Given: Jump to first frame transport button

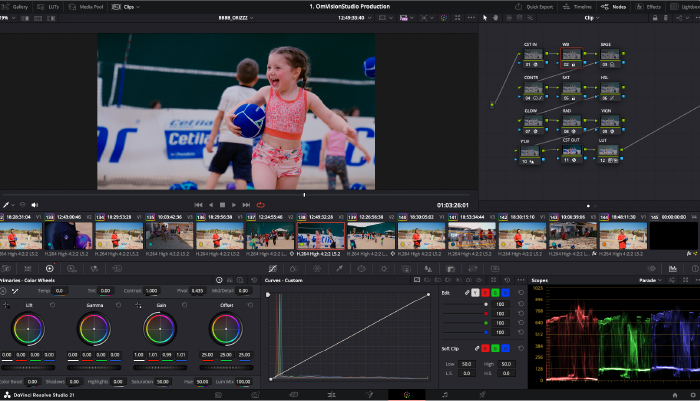Looking at the screenshot, I should (198, 205).
